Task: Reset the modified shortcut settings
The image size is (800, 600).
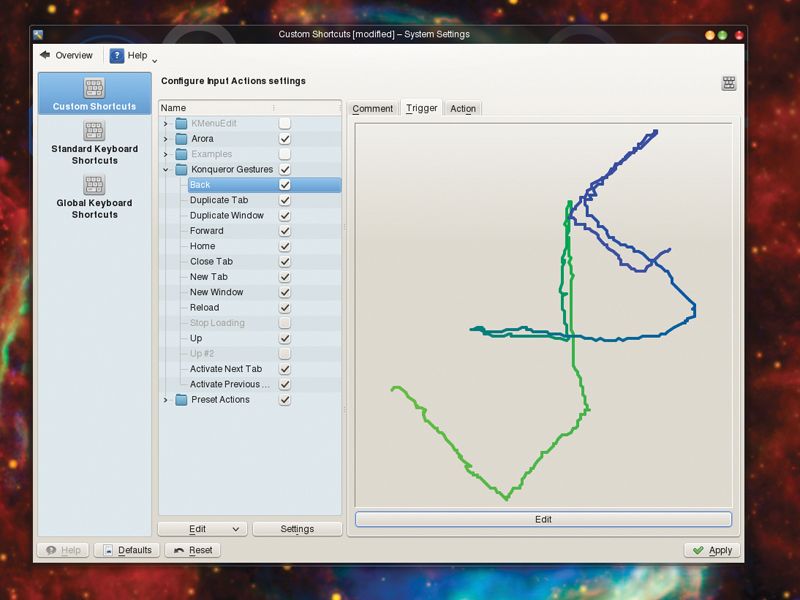Action: (x=193, y=549)
